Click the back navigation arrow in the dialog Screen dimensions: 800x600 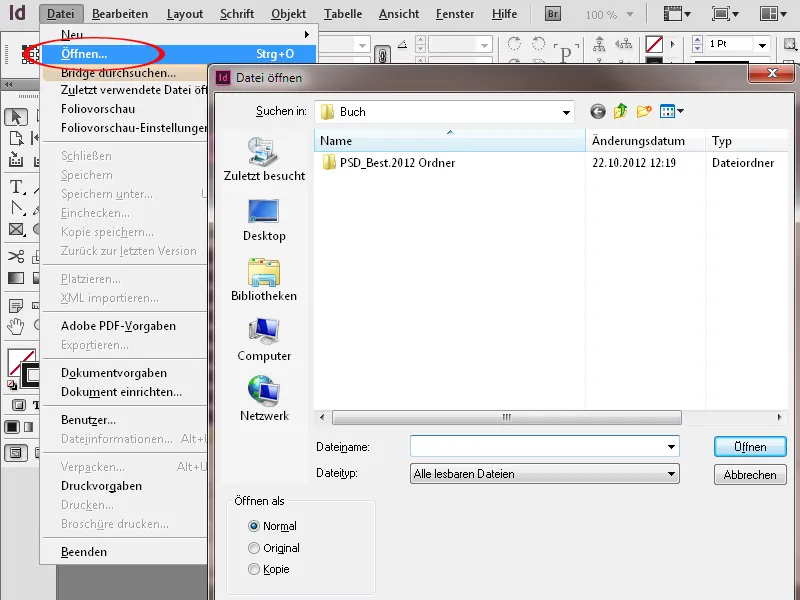(599, 112)
